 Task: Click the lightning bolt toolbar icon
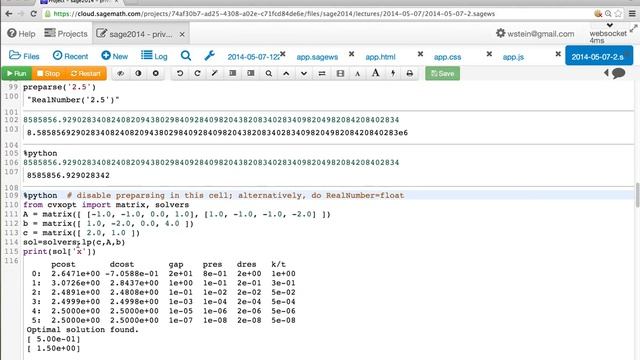click(393, 73)
